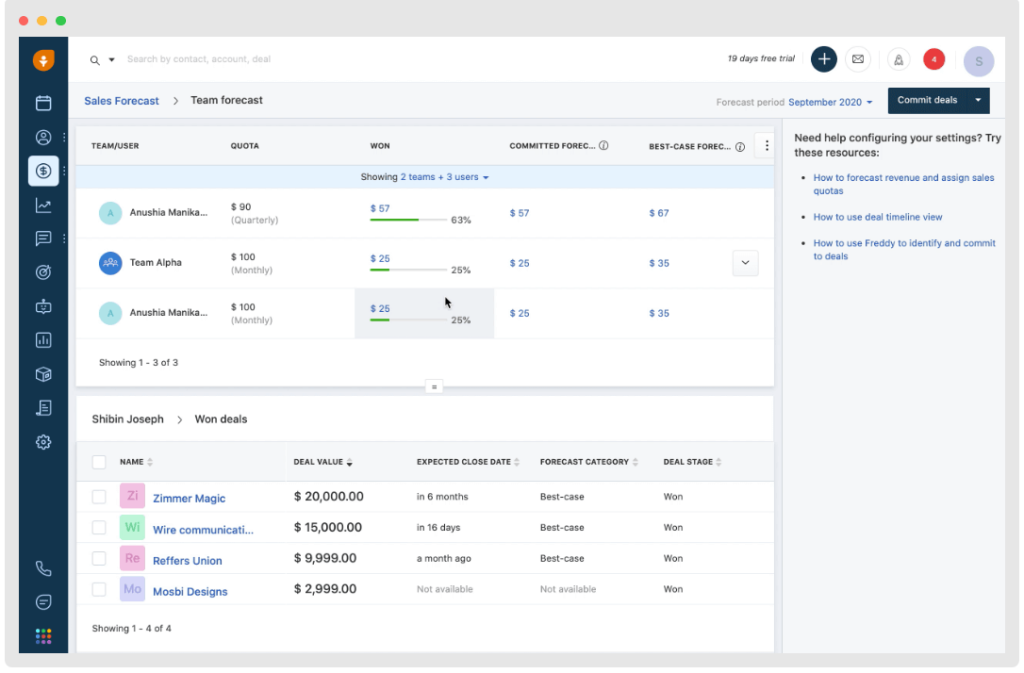1024x673 pixels.
Task: Open the phone dialer icon
Action: (x=43, y=569)
